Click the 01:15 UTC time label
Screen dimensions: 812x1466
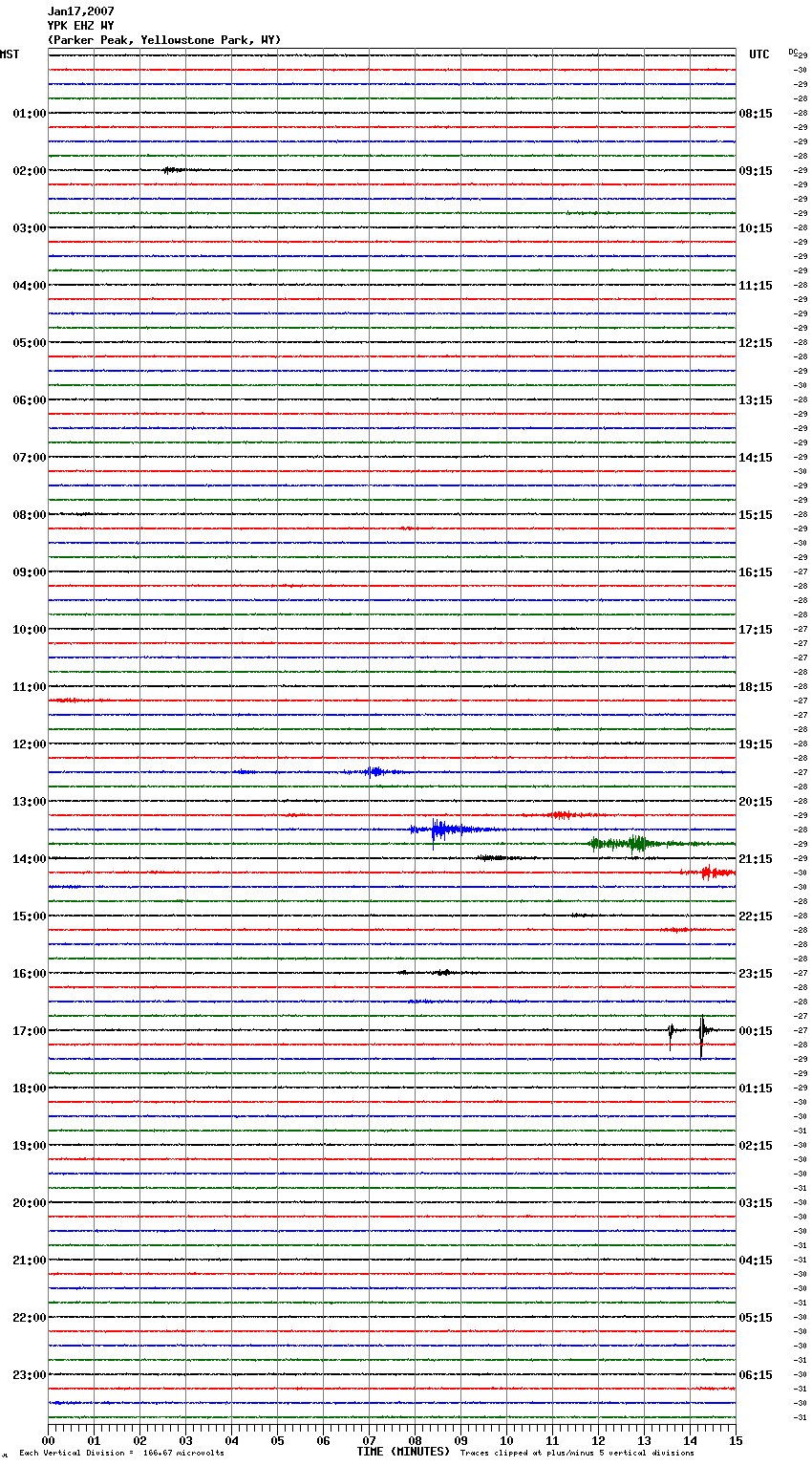click(756, 1089)
